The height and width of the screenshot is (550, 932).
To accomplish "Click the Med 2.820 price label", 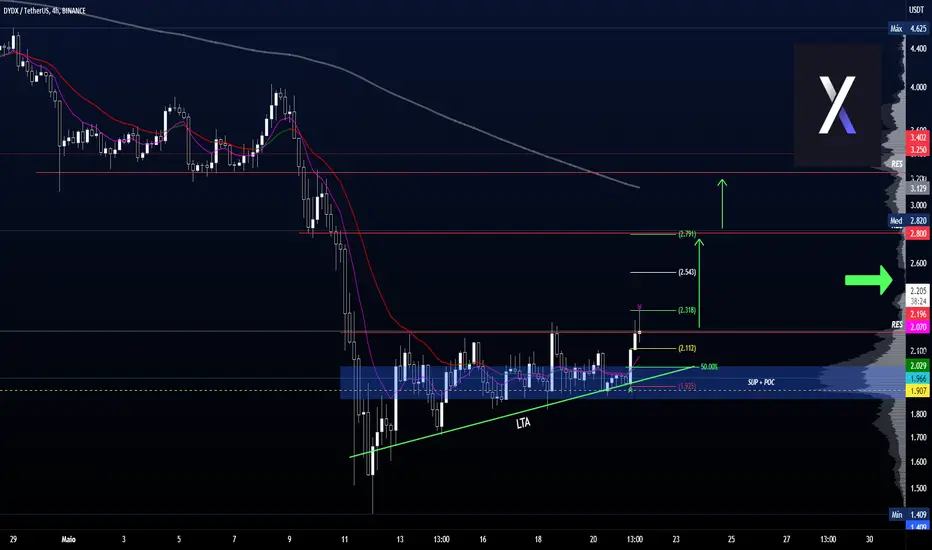I will (x=909, y=221).
